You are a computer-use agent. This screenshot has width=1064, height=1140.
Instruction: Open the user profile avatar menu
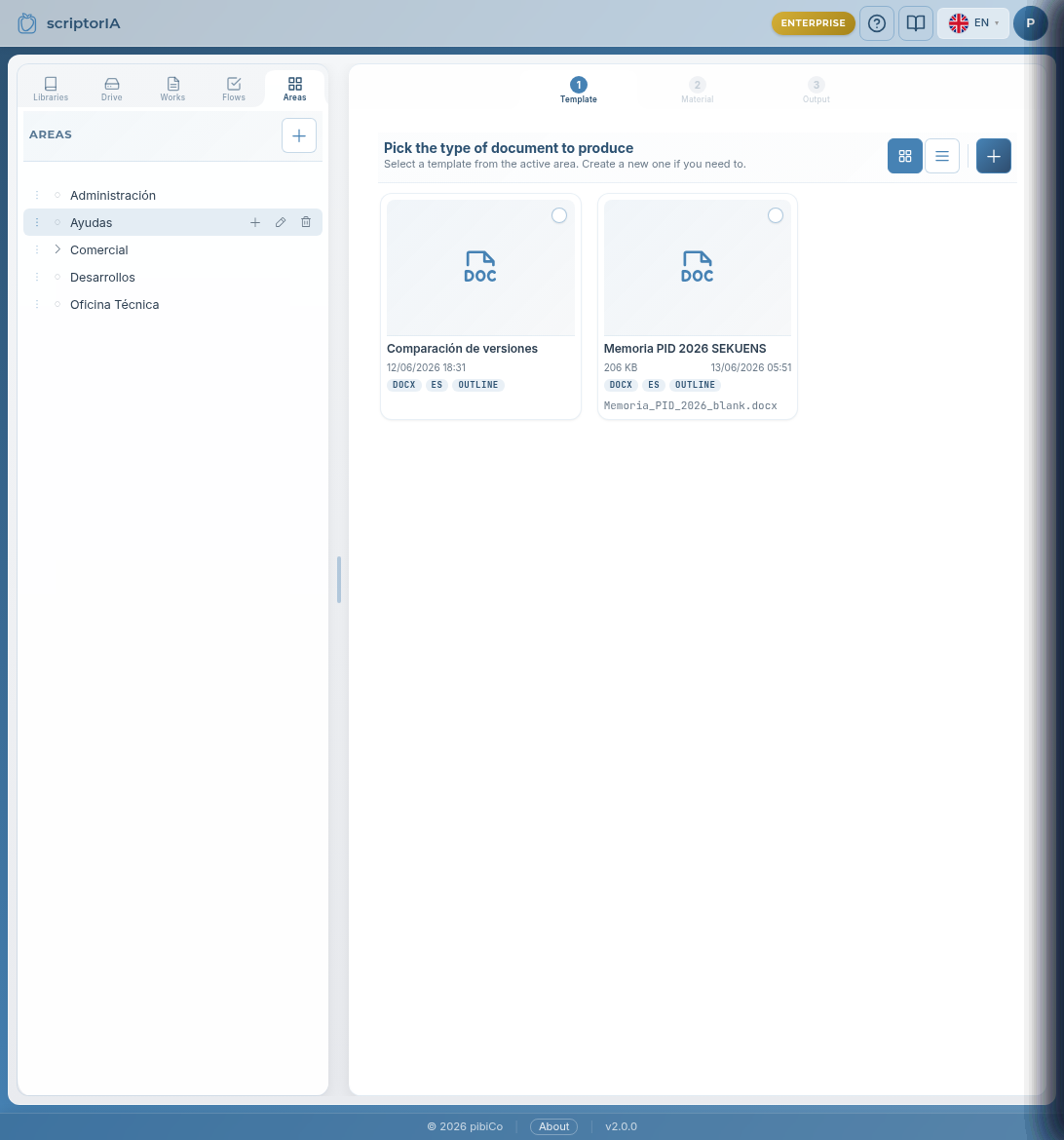point(1030,23)
